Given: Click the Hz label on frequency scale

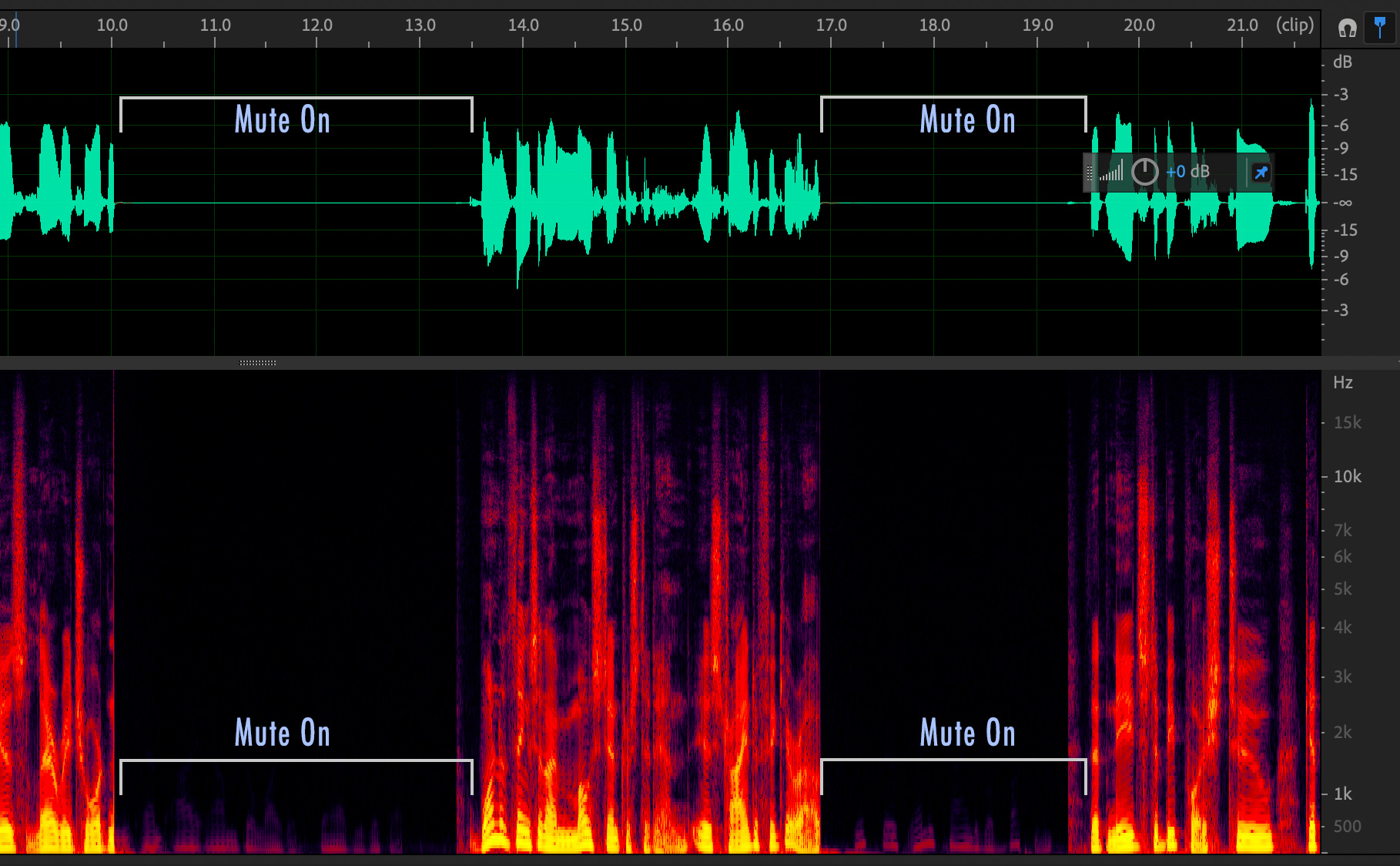Looking at the screenshot, I should pos(1342,383).
